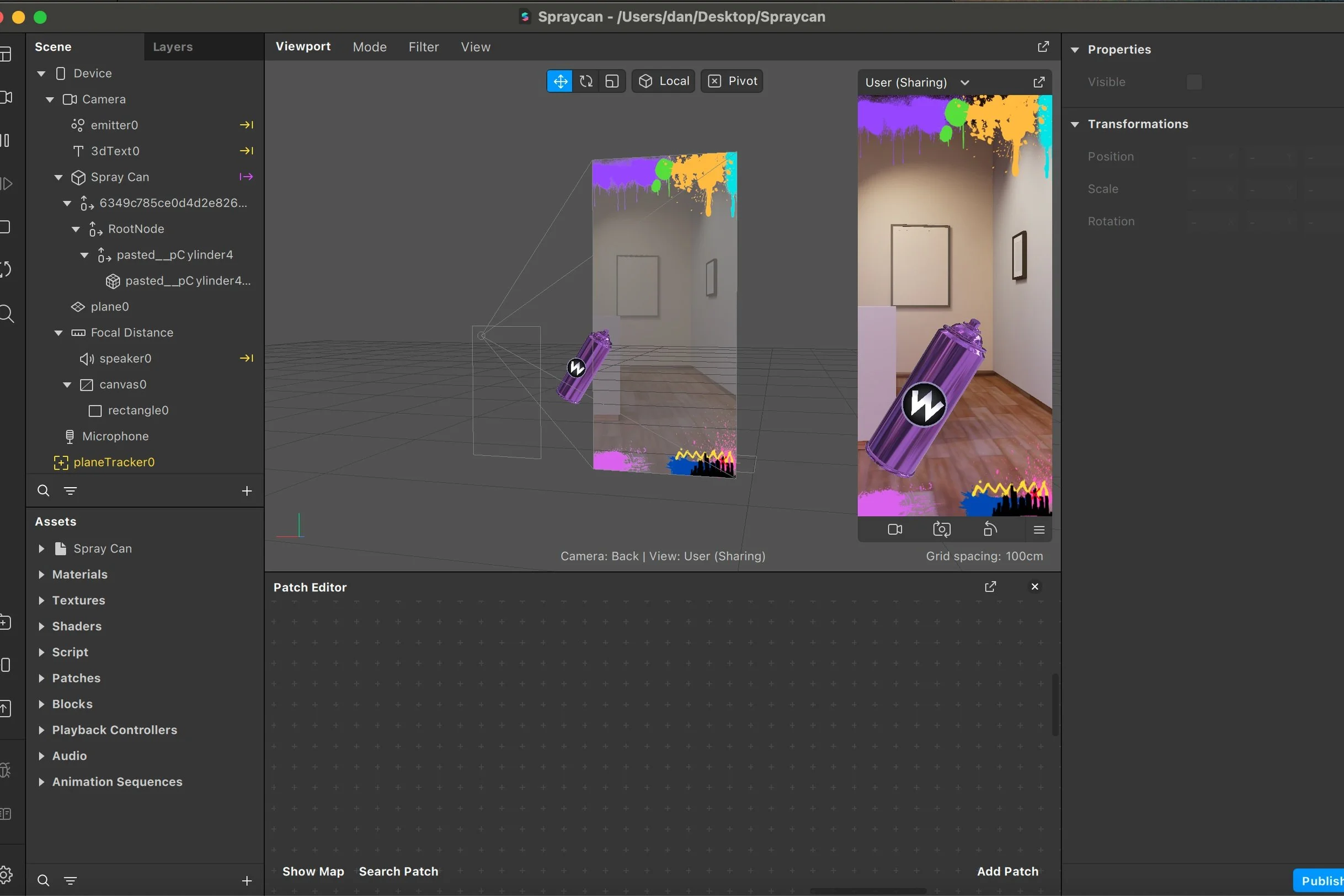
Task: Select planeTracker0 in the scene tree
Action: (x=114, y=462)
